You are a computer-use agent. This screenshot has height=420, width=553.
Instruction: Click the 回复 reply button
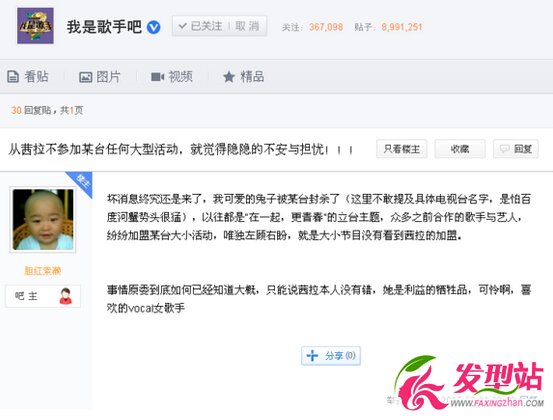tap(516, 149)
